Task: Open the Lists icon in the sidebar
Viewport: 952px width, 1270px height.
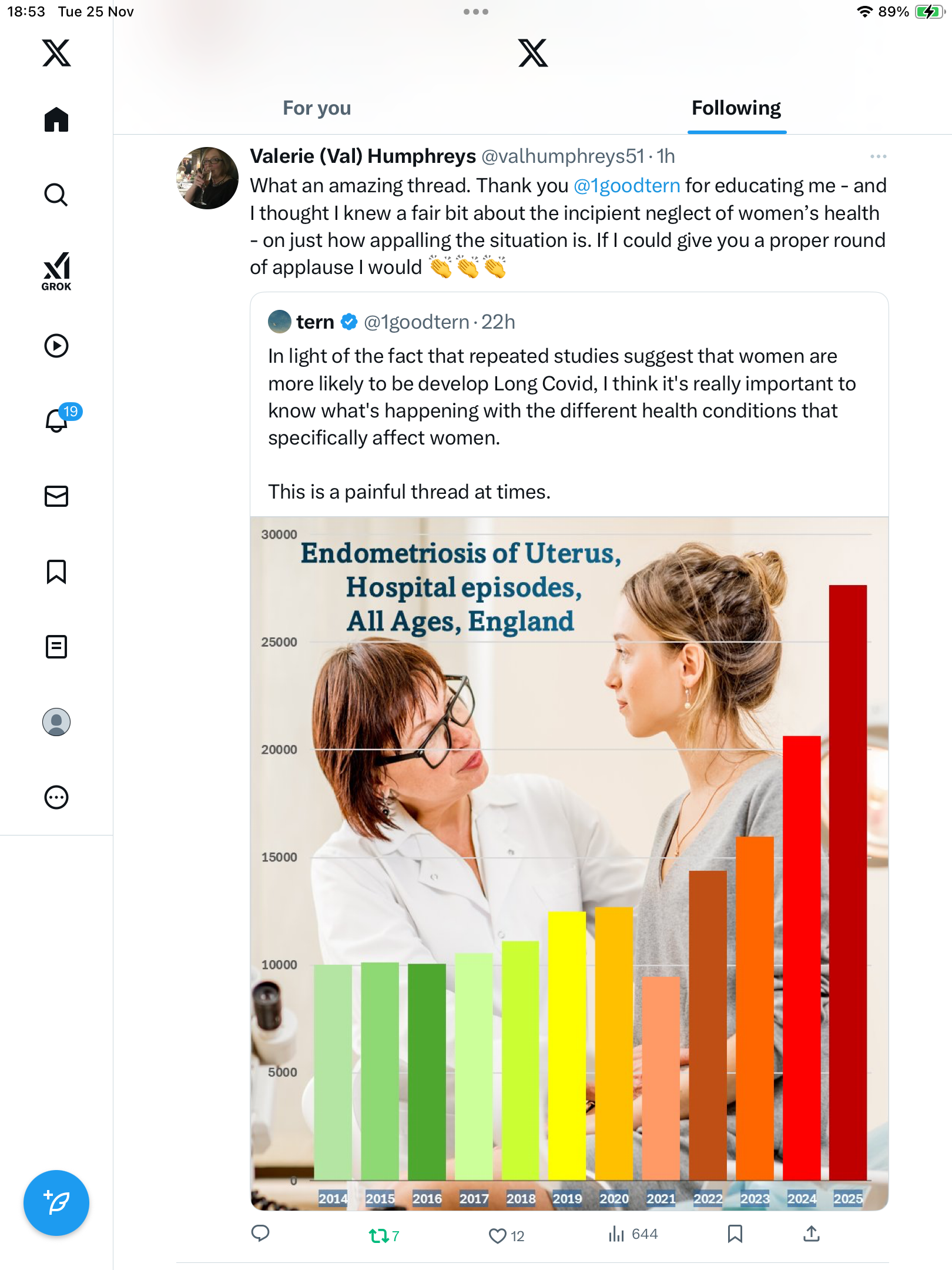Action: (56, 647)
